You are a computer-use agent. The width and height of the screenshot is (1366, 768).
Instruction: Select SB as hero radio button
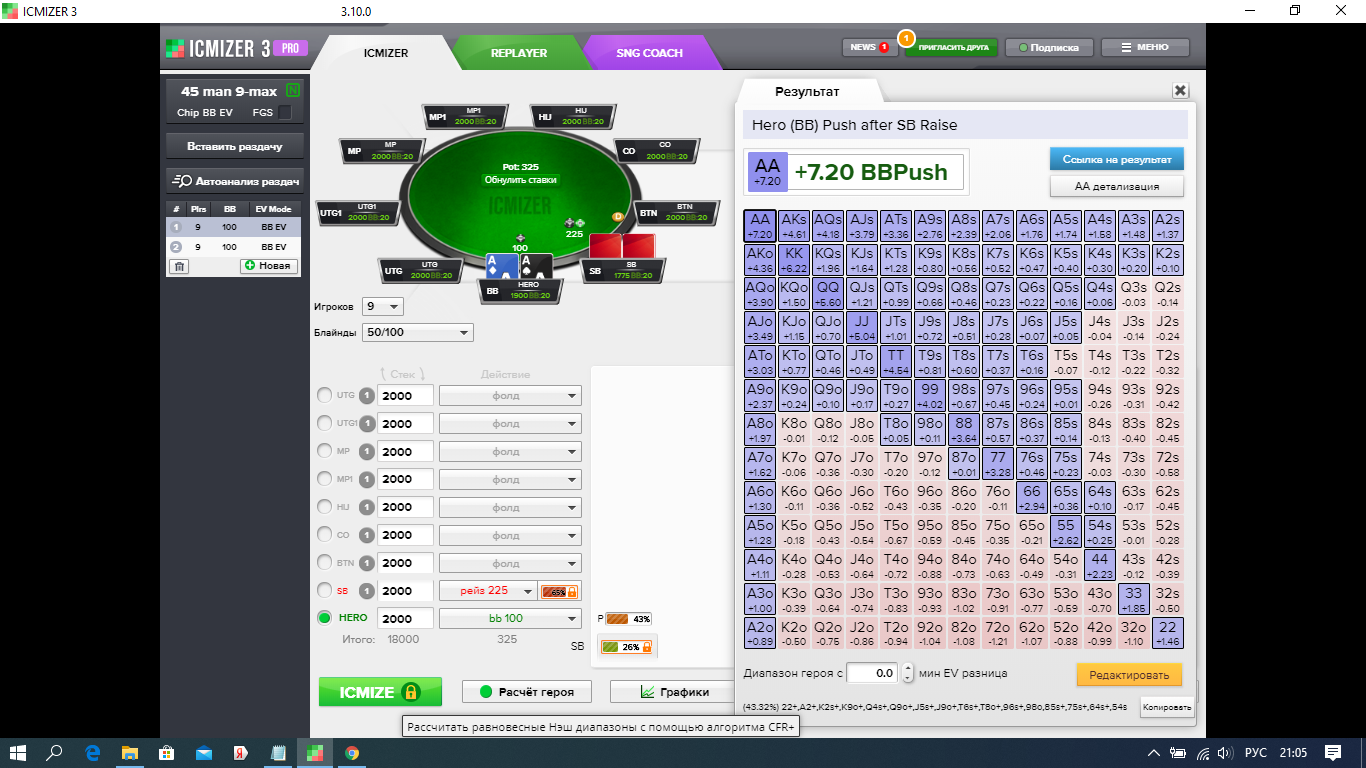tap(324, 590)
